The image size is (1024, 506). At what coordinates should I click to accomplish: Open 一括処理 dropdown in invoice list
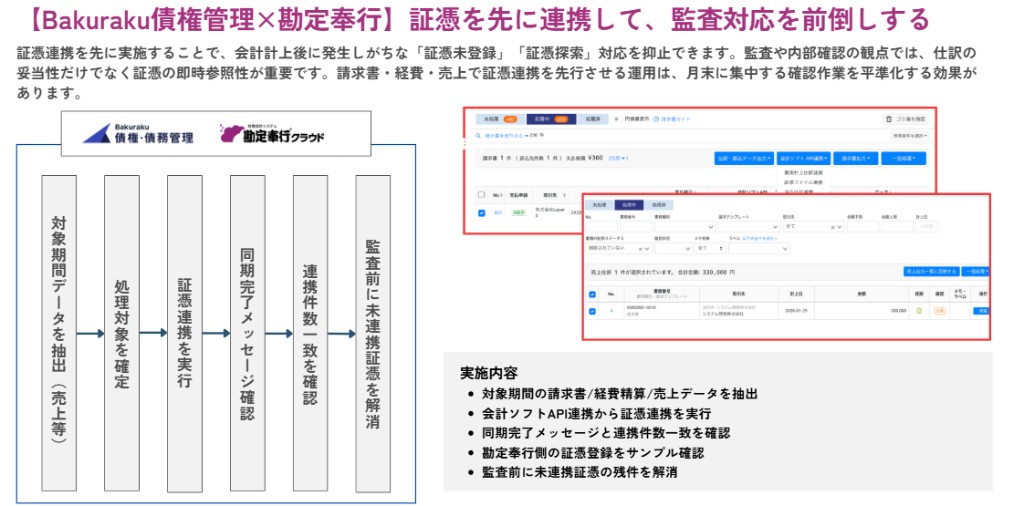coord(903,159)
